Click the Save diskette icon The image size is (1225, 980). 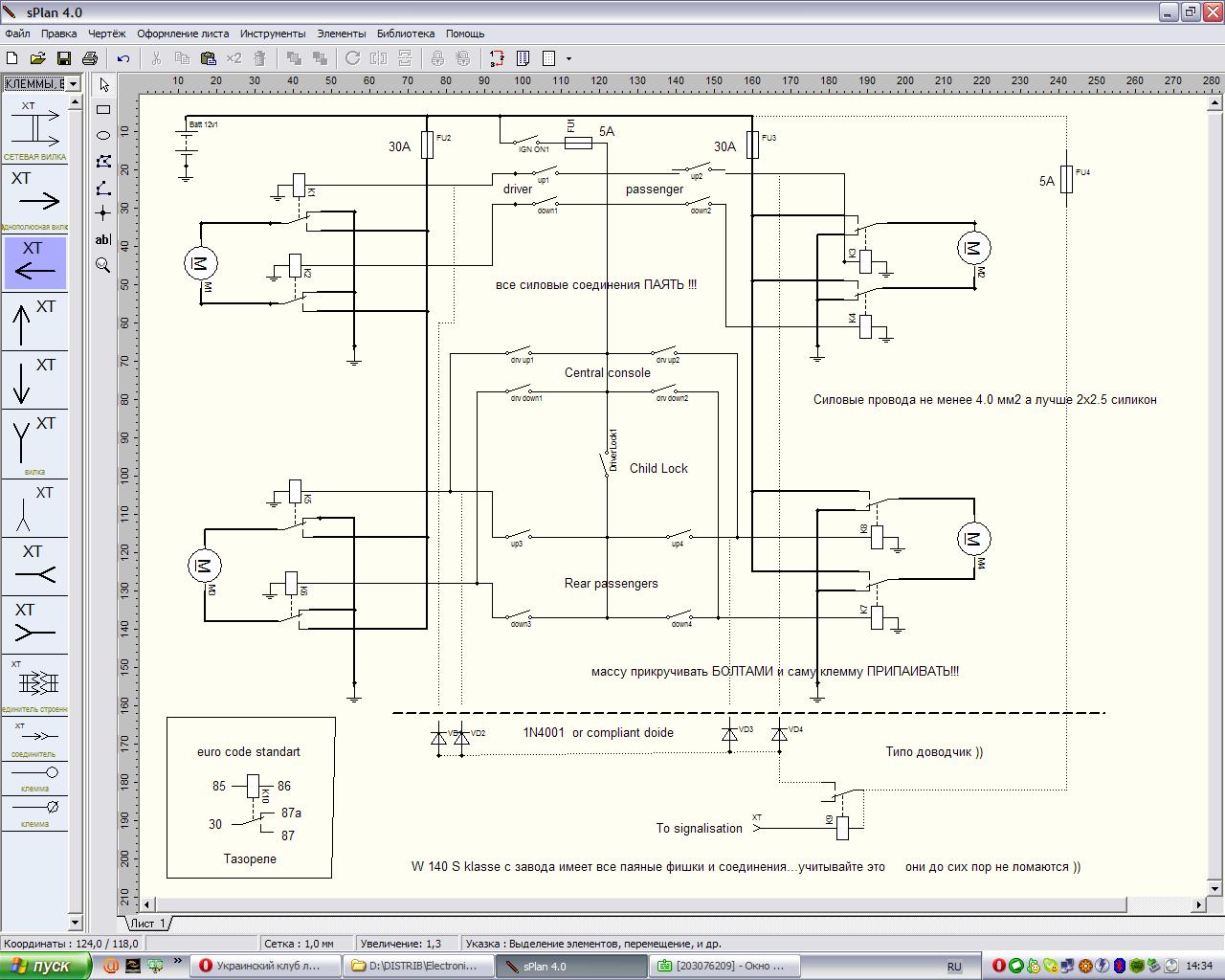[64, 58]
